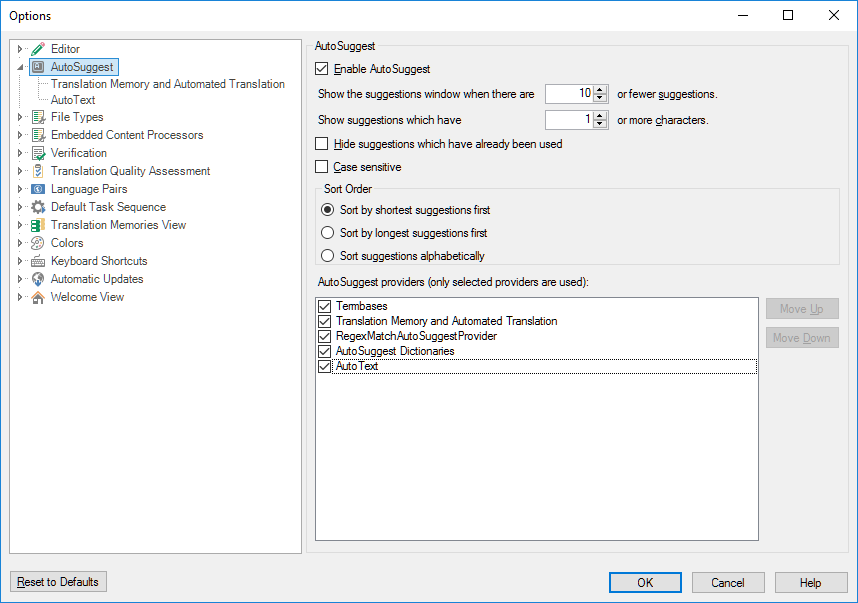The height and width of the screenshot is (603, 858).
Task: Click the Default Task Sequence gear icon
Action: click(x=38, y=207)
